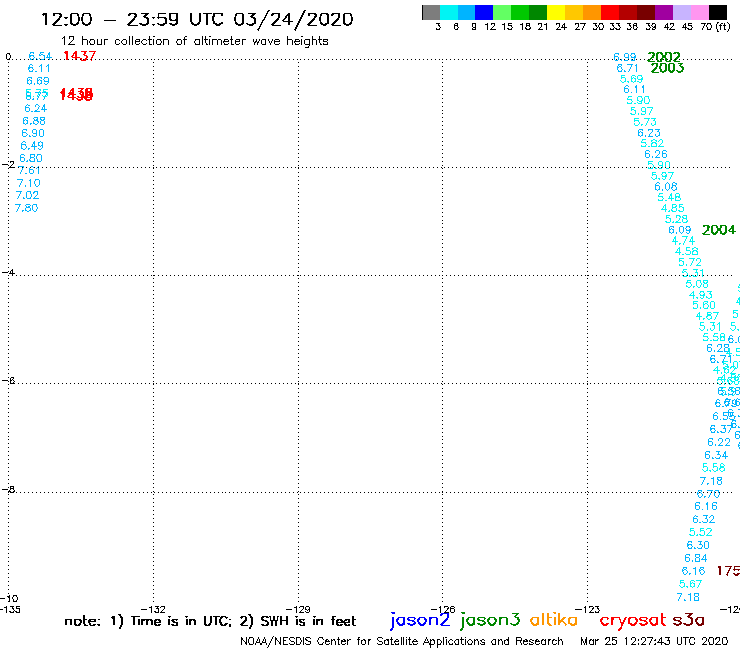Click the red 1437 pass time label
Image resolution: width=740 pixels, height=650 pixels.
[x=79, y=56]
